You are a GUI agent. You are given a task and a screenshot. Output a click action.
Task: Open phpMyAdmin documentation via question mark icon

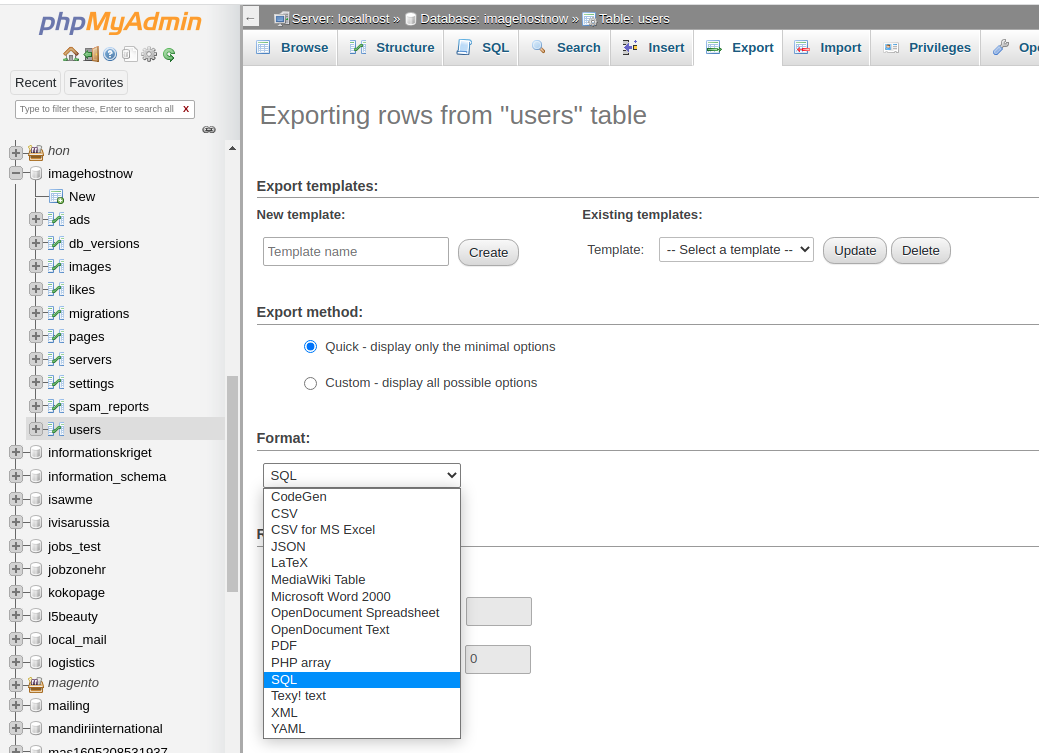(x=110, y=55)
